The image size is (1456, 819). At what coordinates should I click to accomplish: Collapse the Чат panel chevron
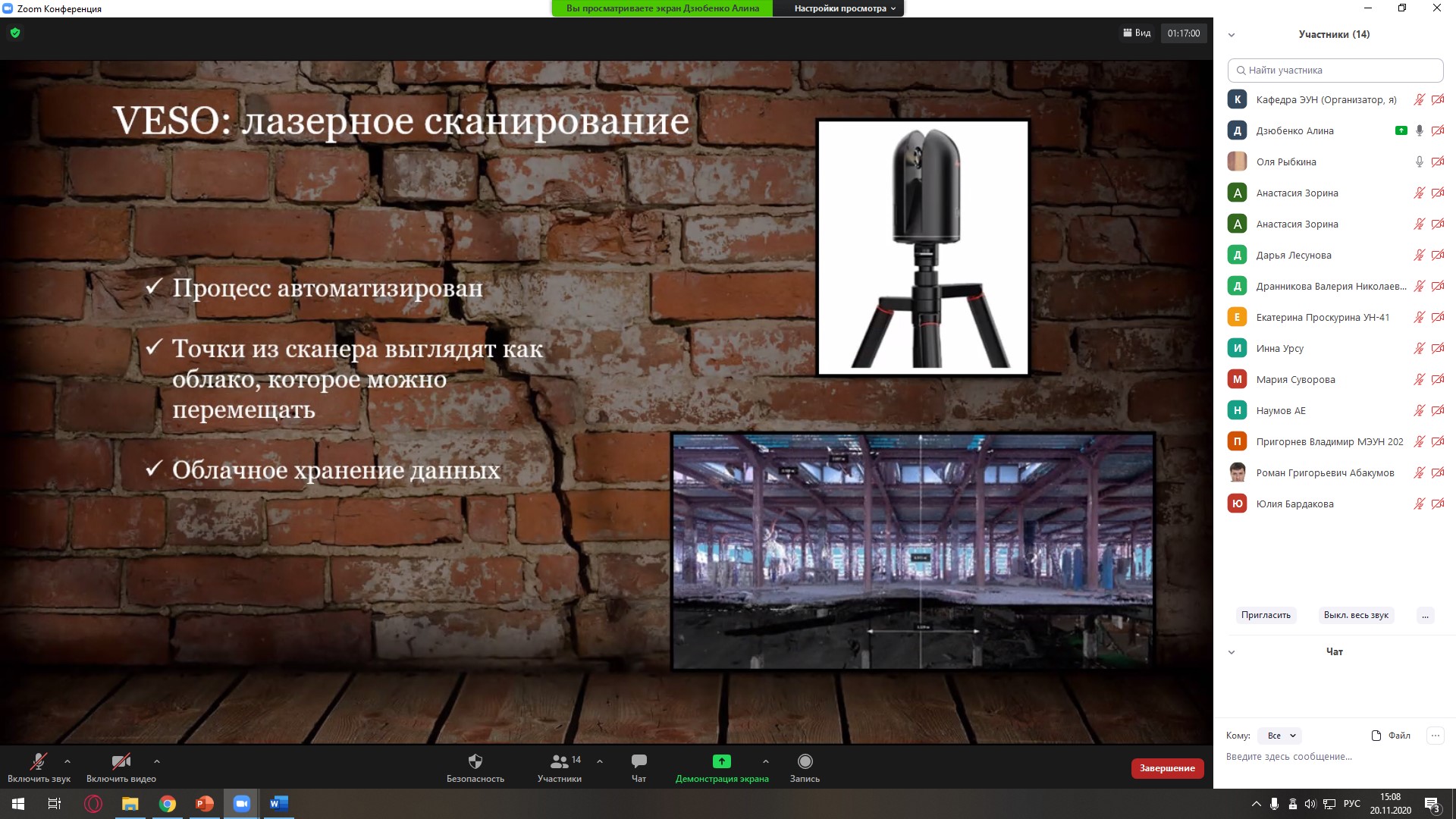[x=1232, y=652]
